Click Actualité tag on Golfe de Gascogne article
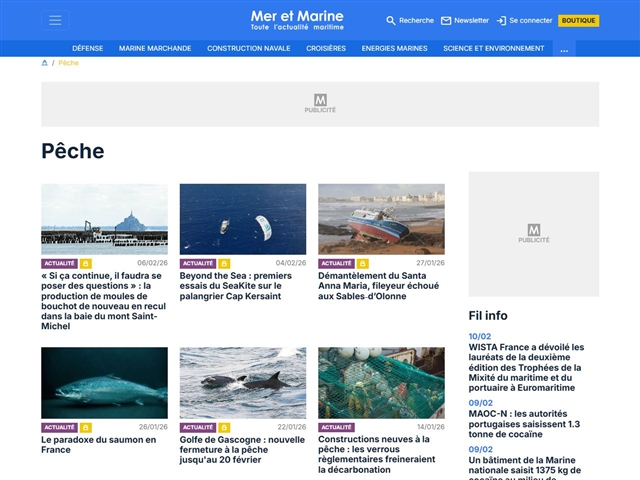The image size is (640, 480). (198, 427)
